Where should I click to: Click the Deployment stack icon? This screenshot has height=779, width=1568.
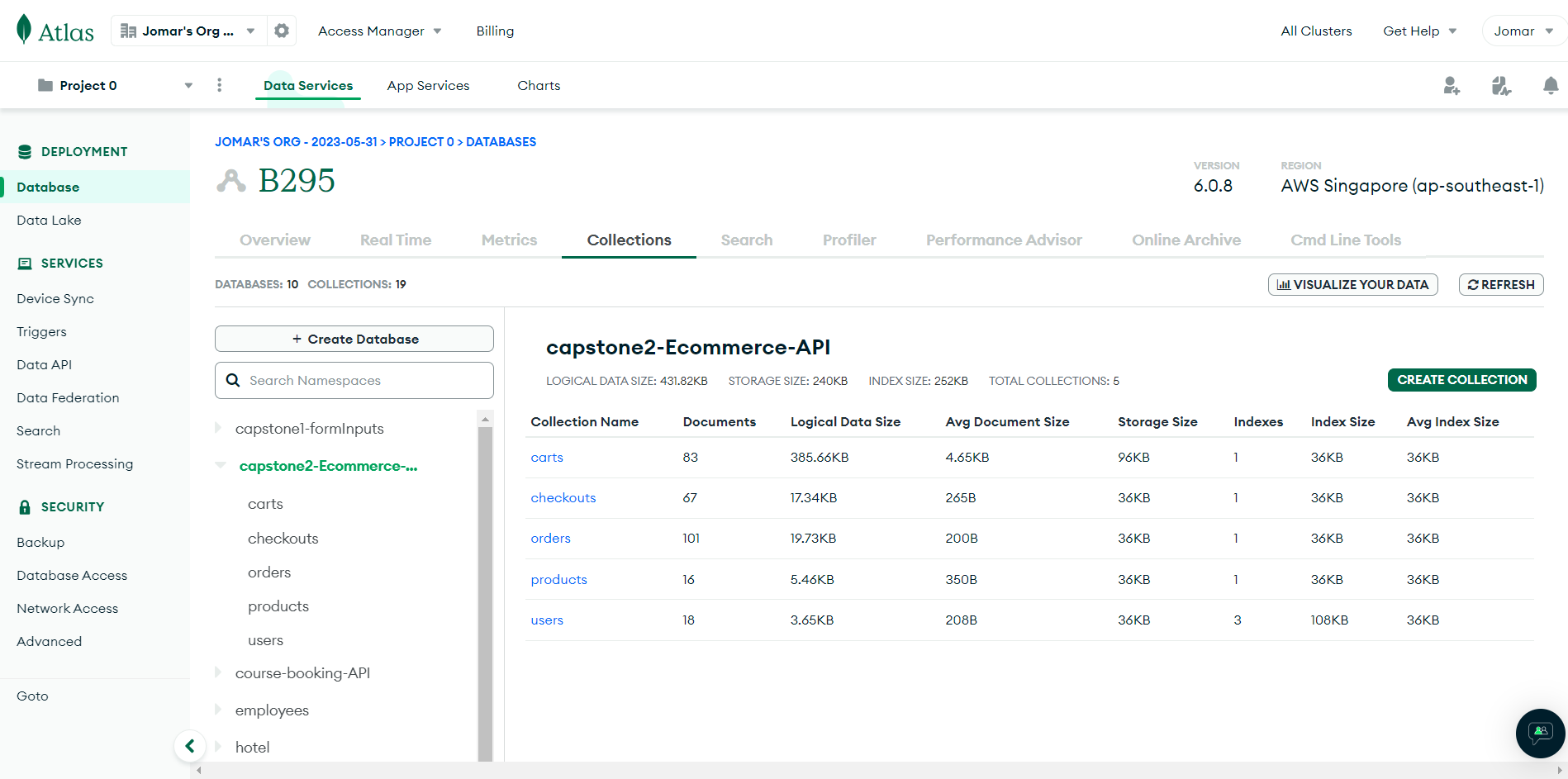click(25, 152)
